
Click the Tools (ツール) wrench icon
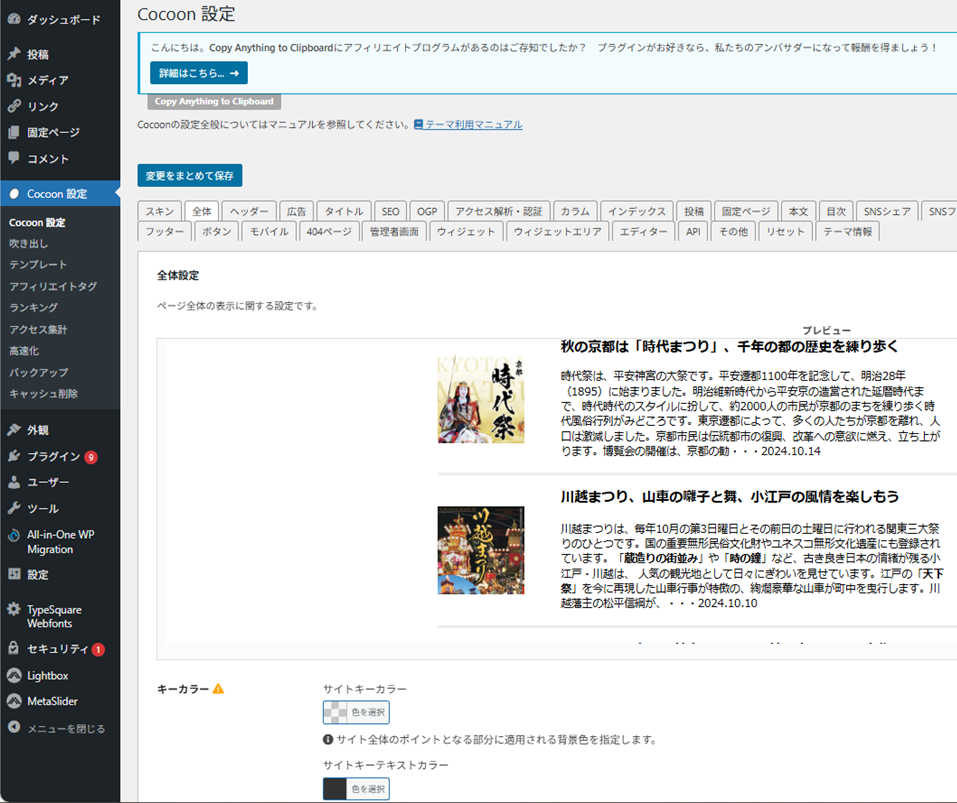click(x=14, y=509)
